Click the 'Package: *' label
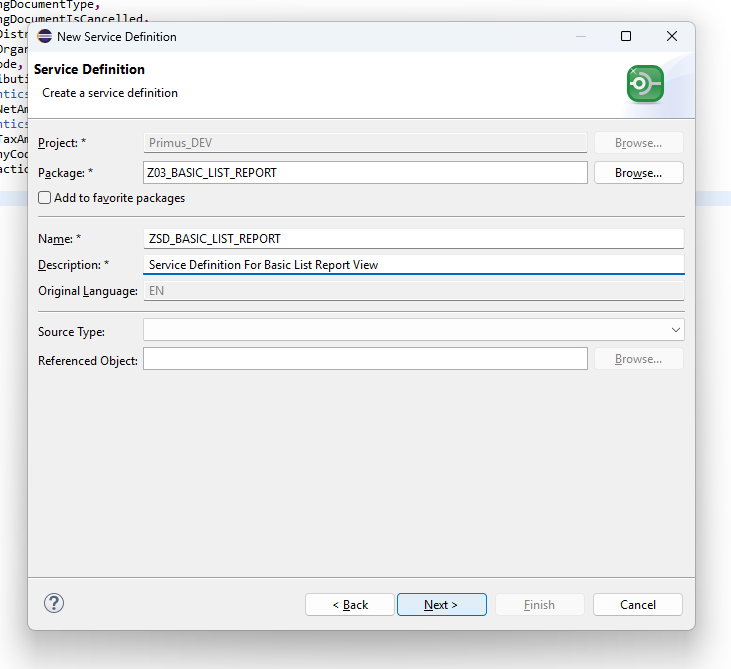 [66, 173]
